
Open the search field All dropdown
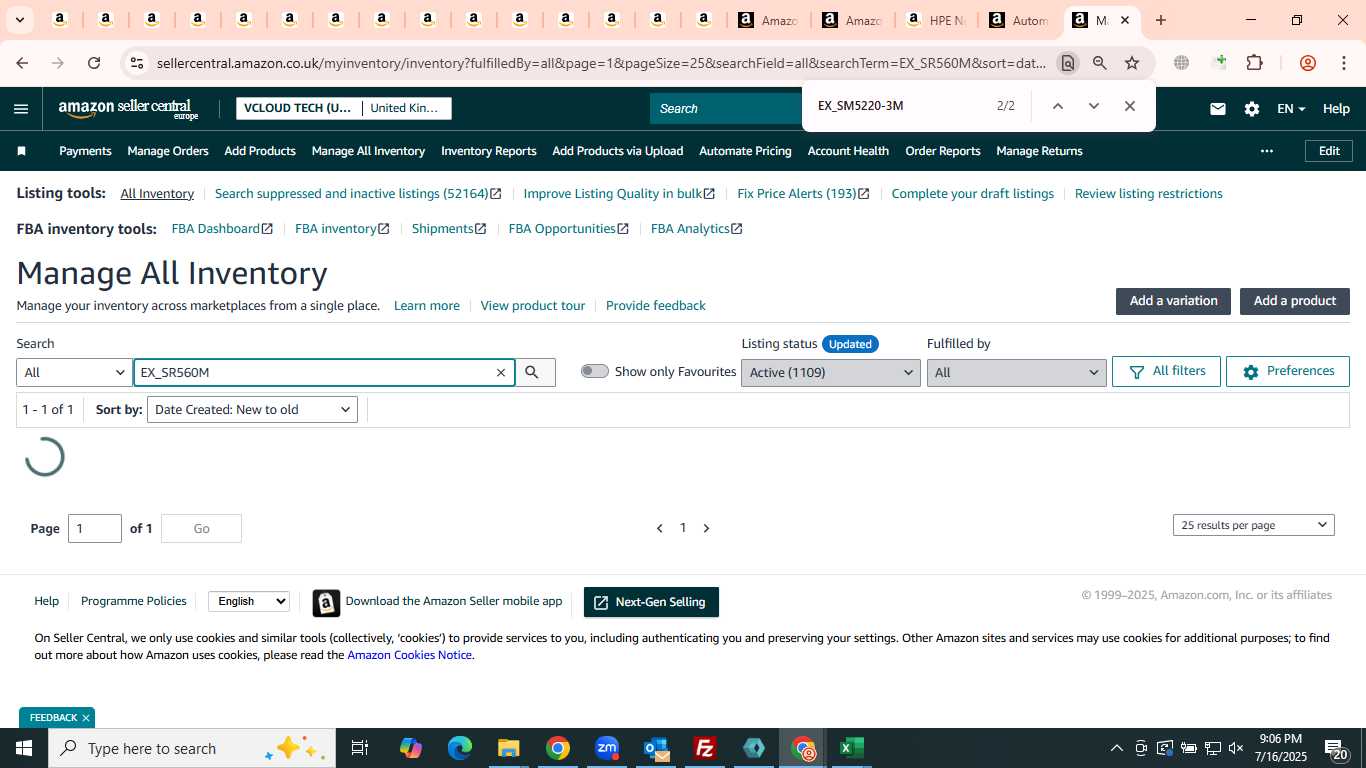click(x=75, y=372)
